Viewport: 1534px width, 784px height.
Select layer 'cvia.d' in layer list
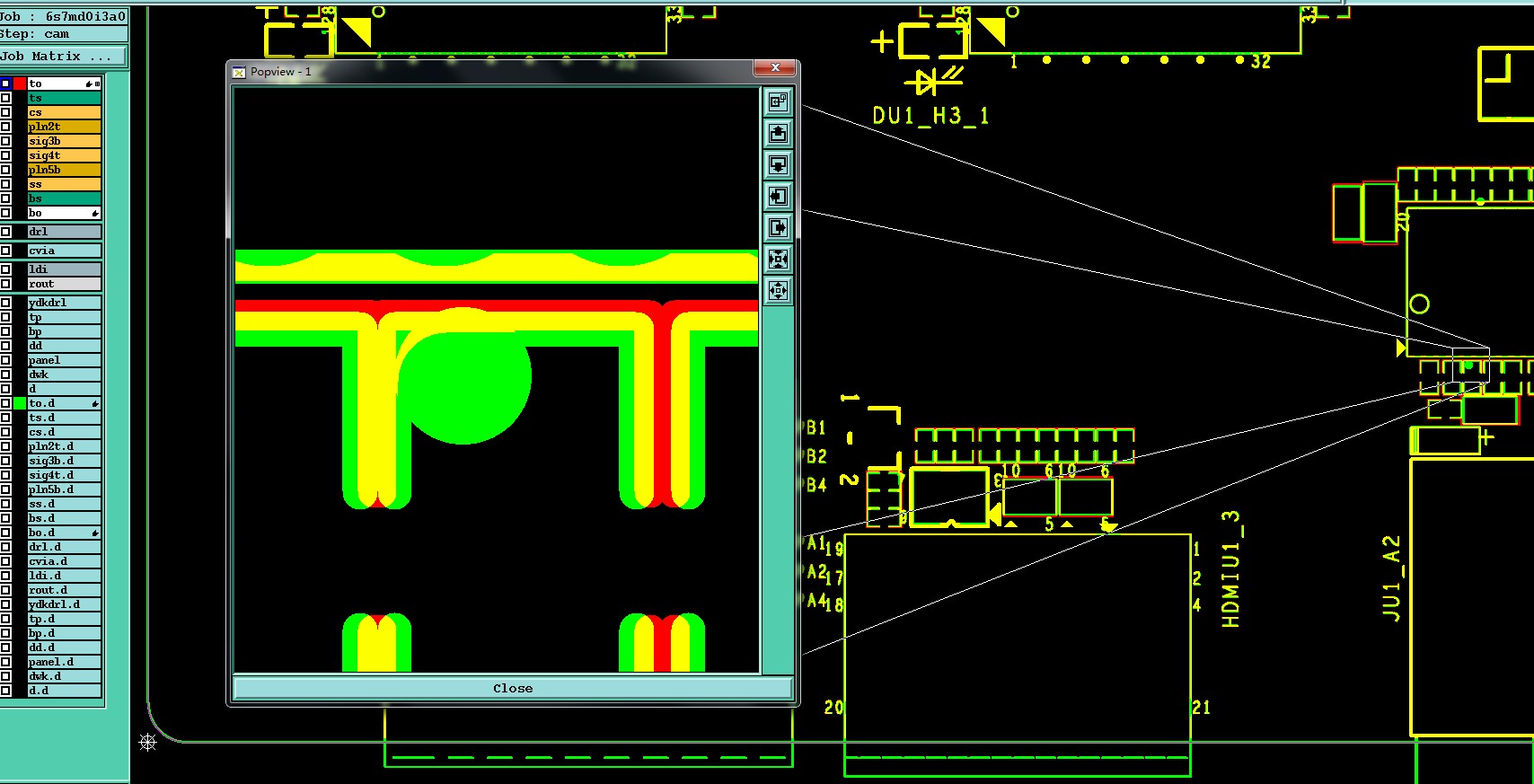(x=65, y=561)
